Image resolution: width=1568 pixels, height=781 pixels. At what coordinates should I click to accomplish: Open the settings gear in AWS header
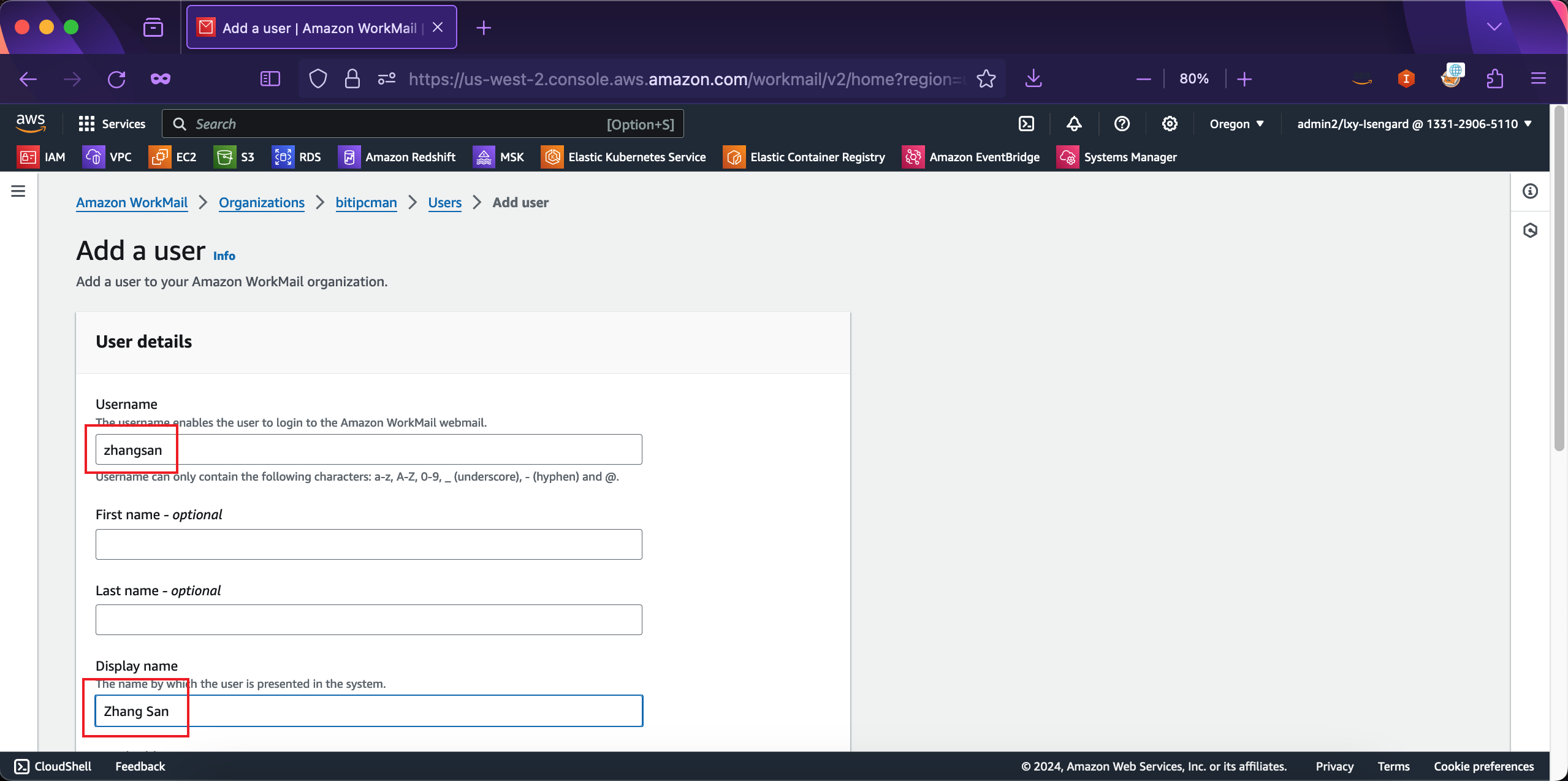click(x=1170, y=124)
